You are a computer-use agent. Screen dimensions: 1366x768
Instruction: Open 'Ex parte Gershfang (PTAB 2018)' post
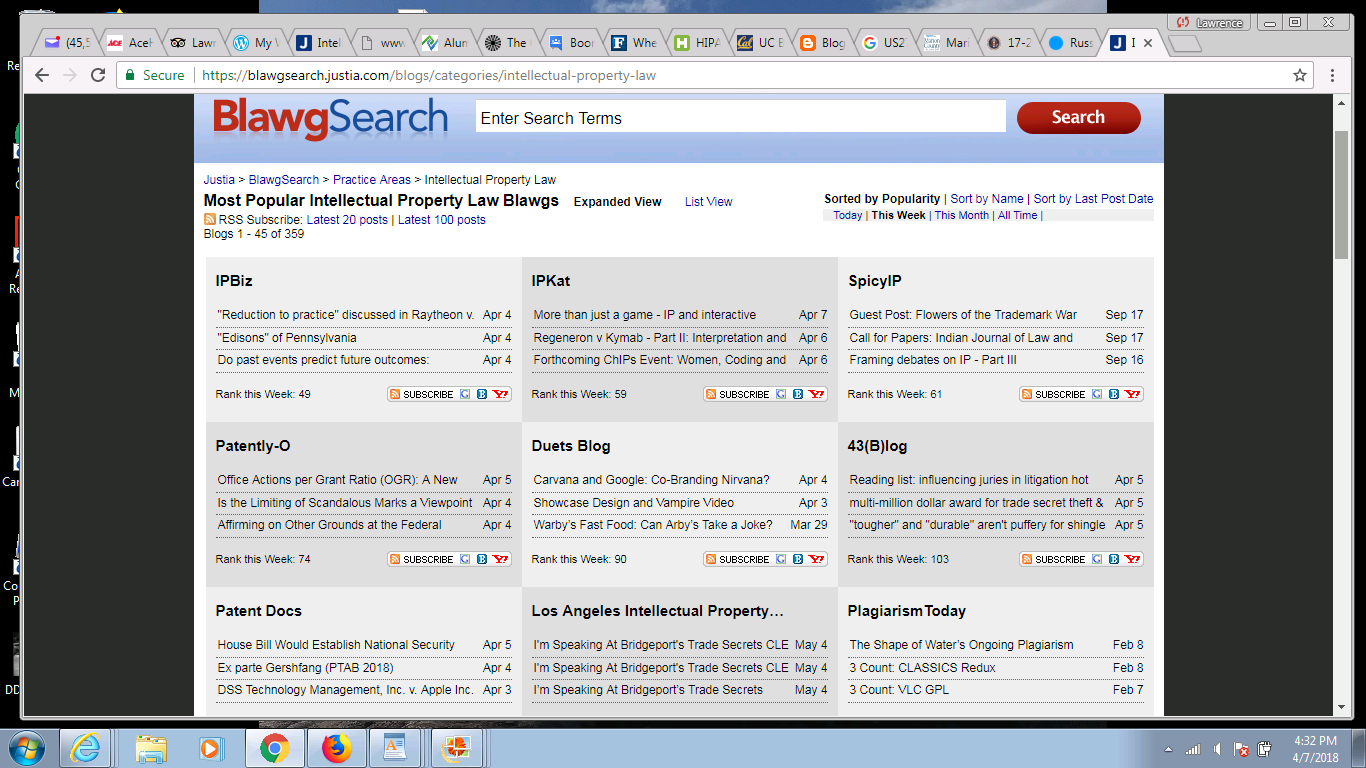[305, 668]
